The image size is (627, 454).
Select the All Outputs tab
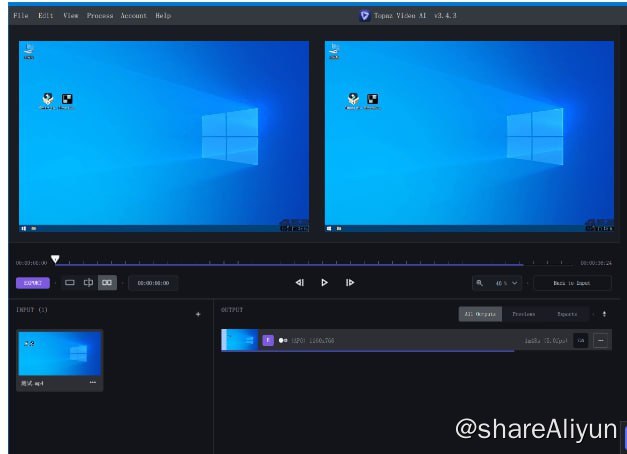pyautogui.click(x=480, y=314)
